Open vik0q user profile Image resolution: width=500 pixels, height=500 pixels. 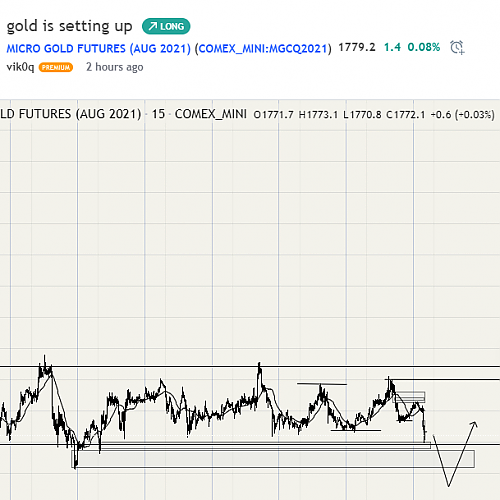20,67
